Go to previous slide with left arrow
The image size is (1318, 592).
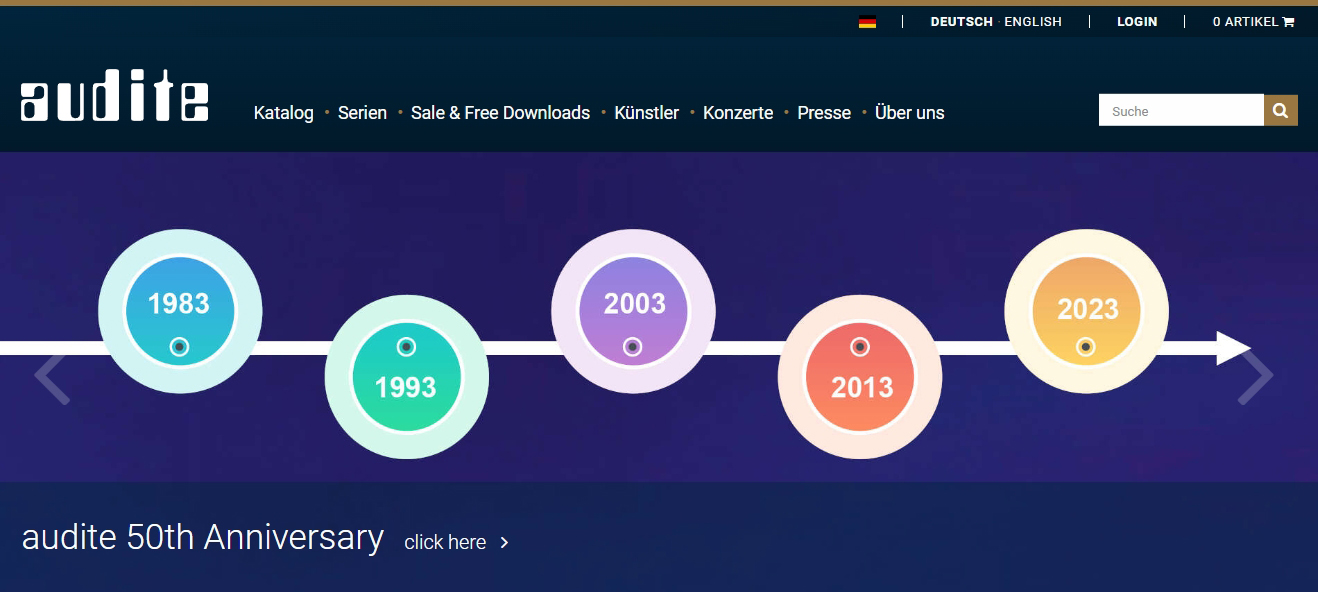tap(52, 376)
